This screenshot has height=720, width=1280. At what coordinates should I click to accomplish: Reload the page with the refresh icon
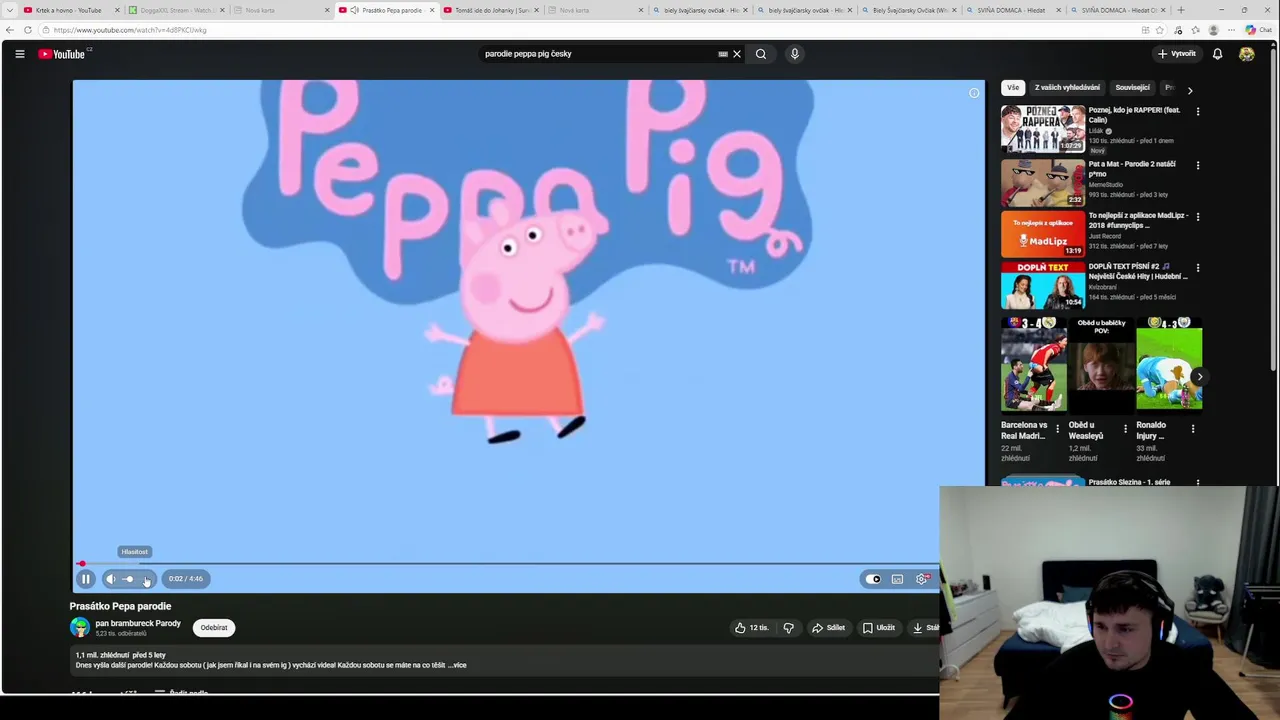click(27, 30)
